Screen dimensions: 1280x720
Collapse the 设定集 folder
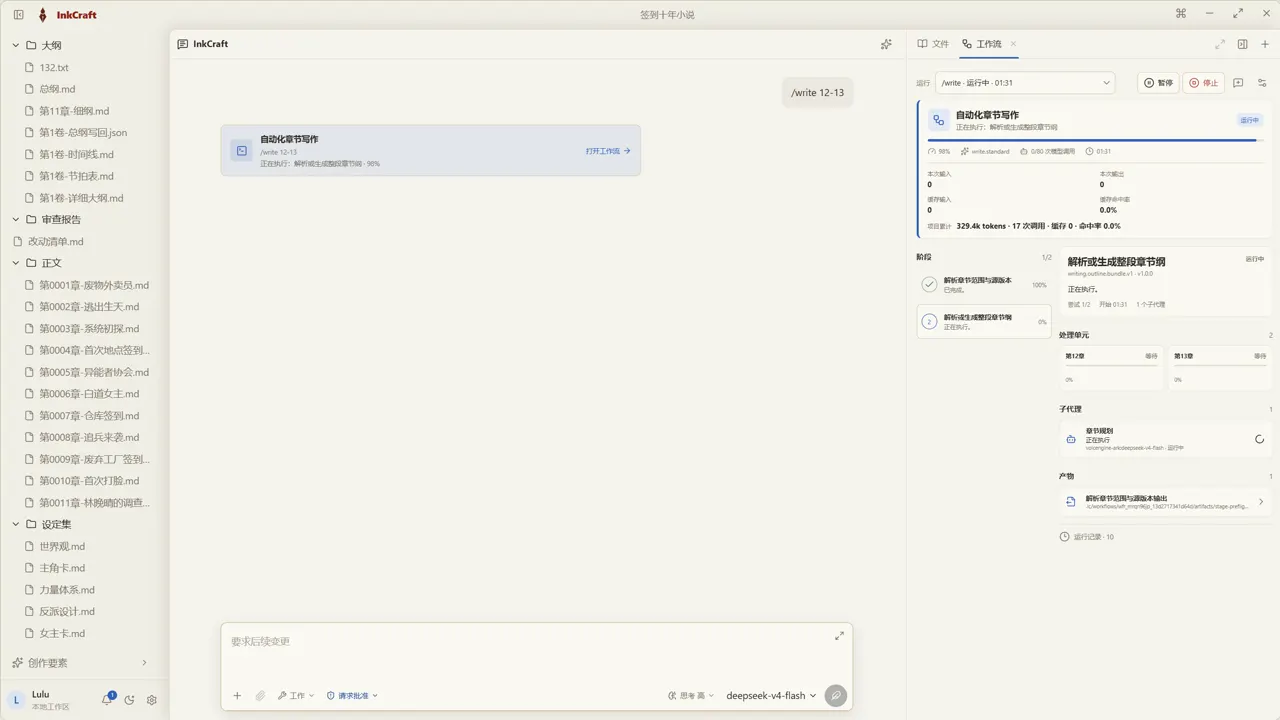pyautogui.click(x=16, y=524)
